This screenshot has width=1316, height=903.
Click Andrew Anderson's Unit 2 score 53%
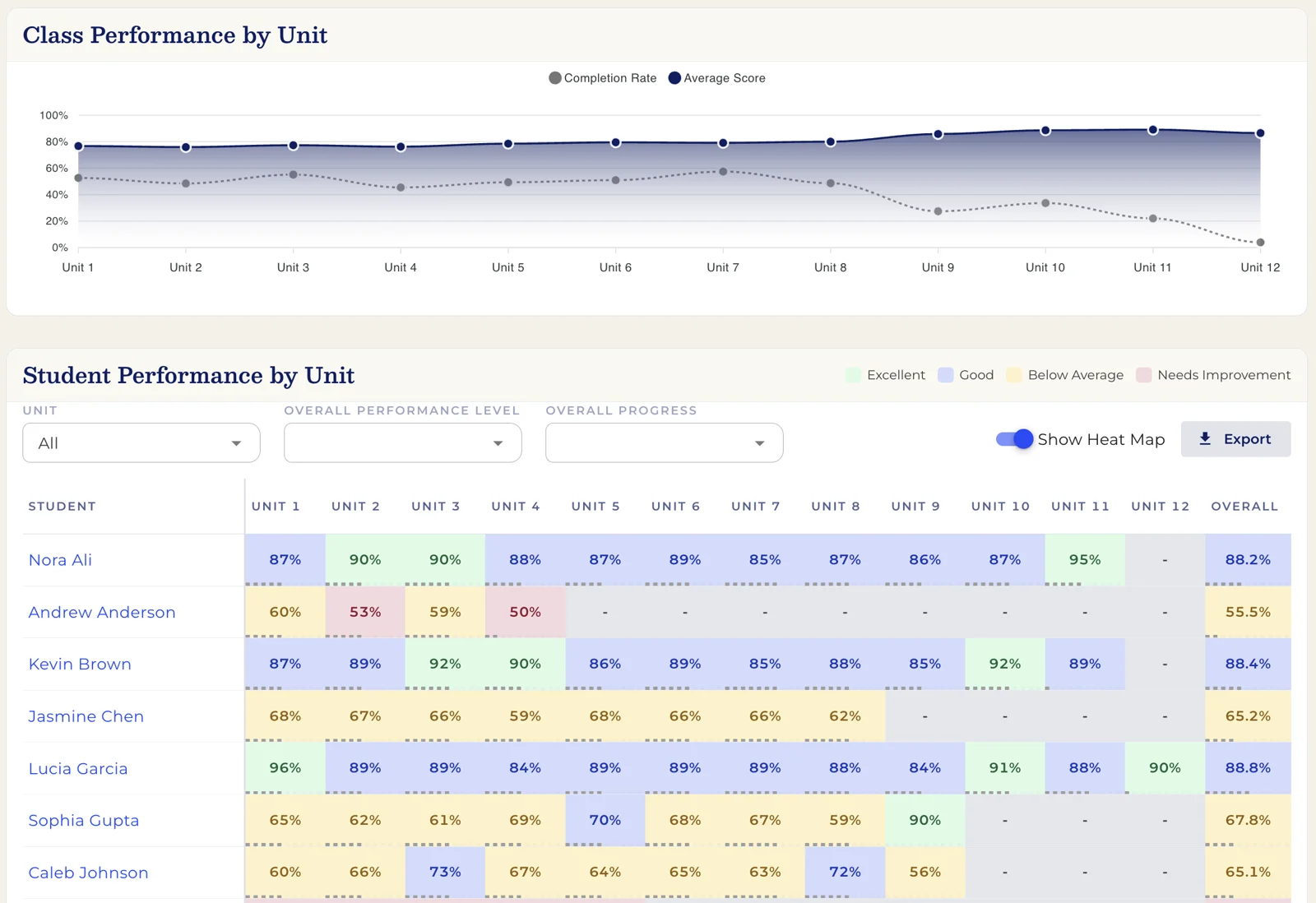pos(365,612)
